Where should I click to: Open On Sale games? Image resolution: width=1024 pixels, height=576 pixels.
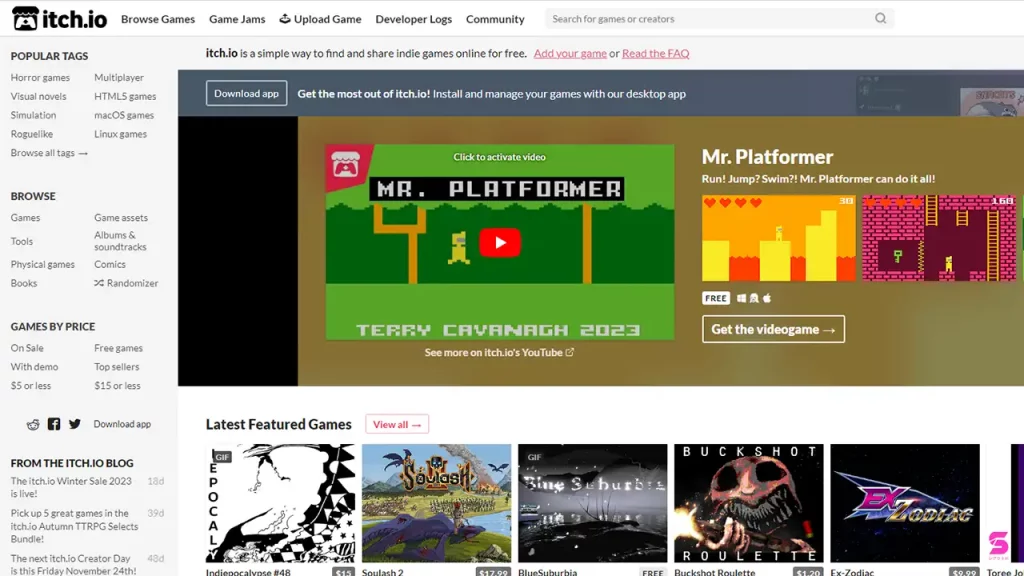27,348
